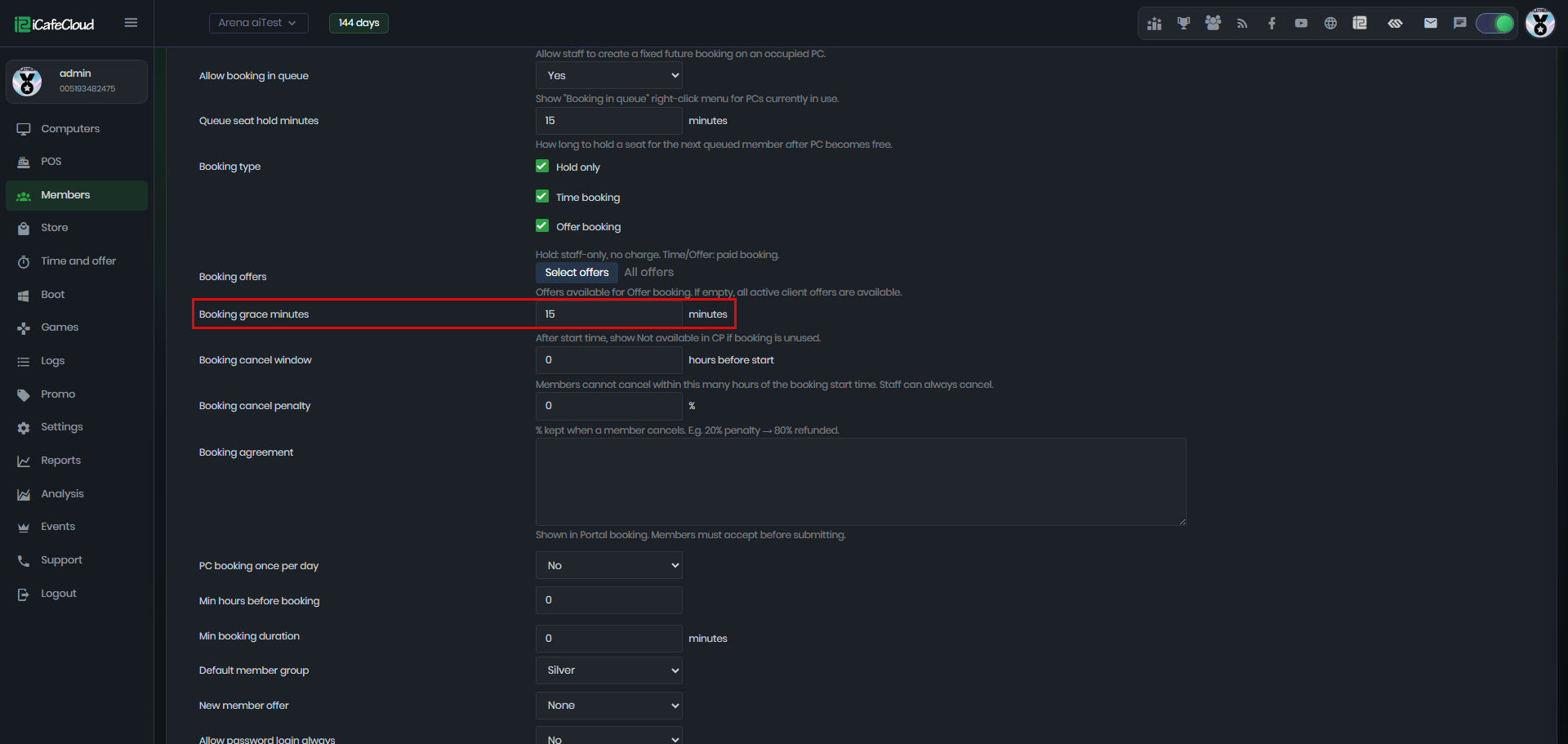Open the trophy icon in top bar

(x=1183, y=24)
